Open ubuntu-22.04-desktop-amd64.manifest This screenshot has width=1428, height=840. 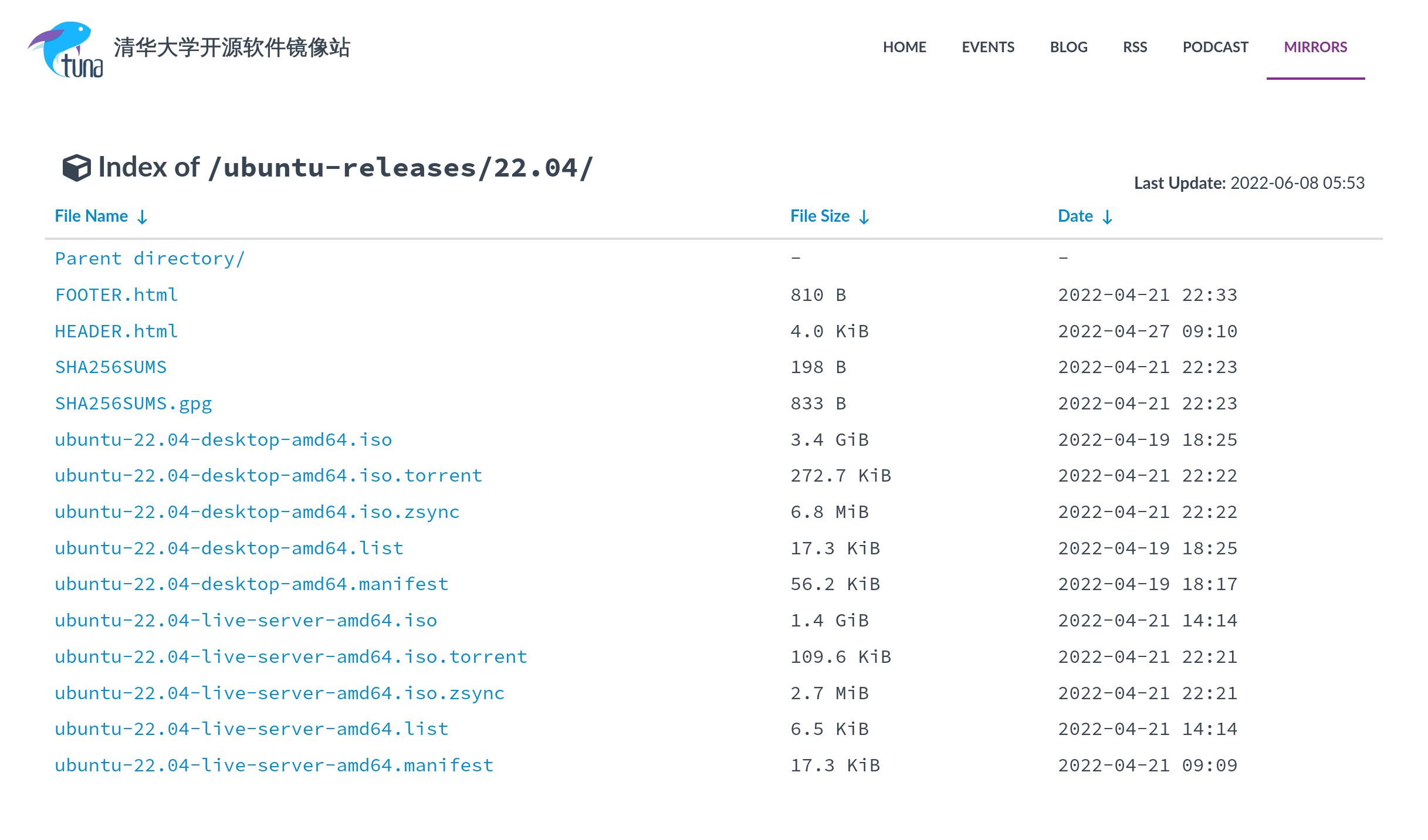pos(251,584)
